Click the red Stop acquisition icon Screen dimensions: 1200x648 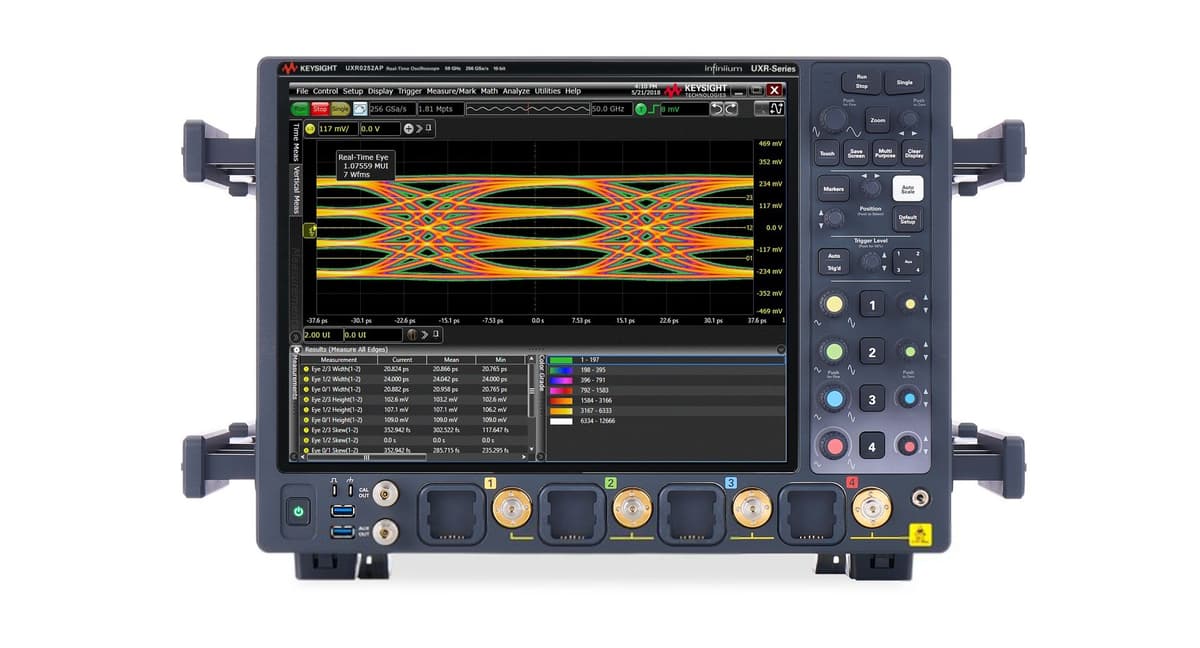click(x=319, y=109)
